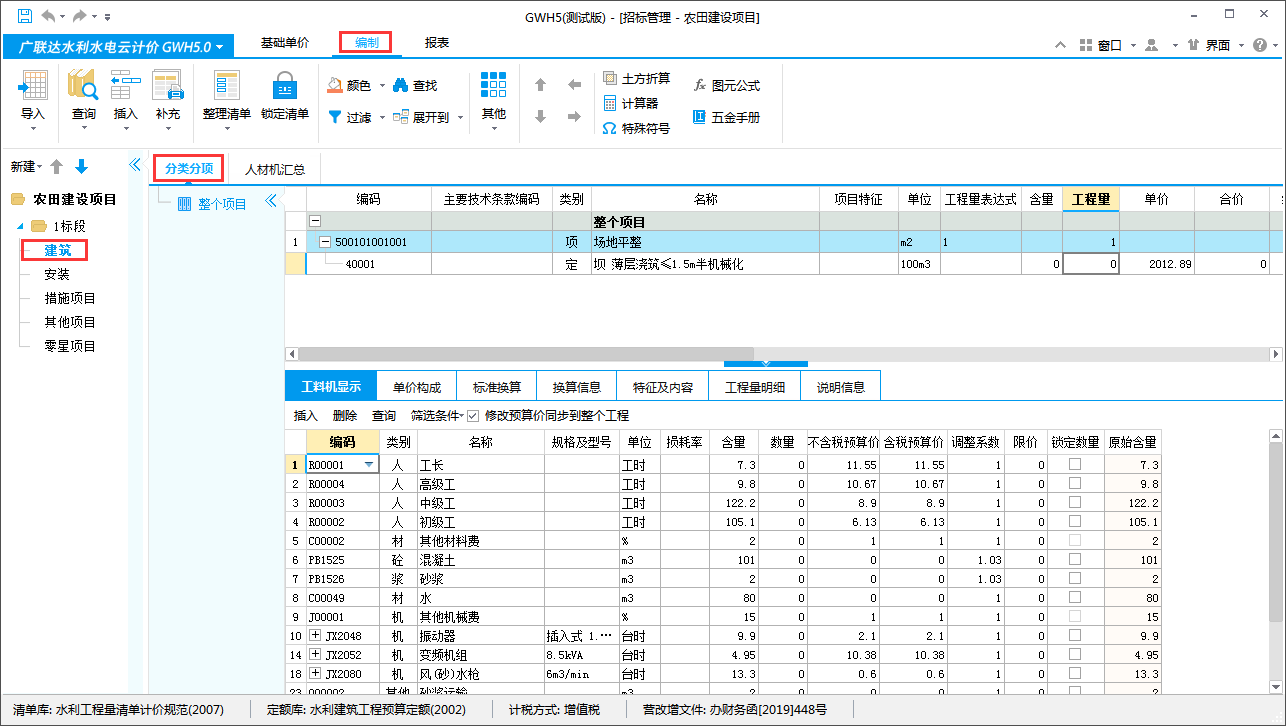1286x726 pixels.
Task: Click 锁定清单 lock list icon
Action: point(285,86)
